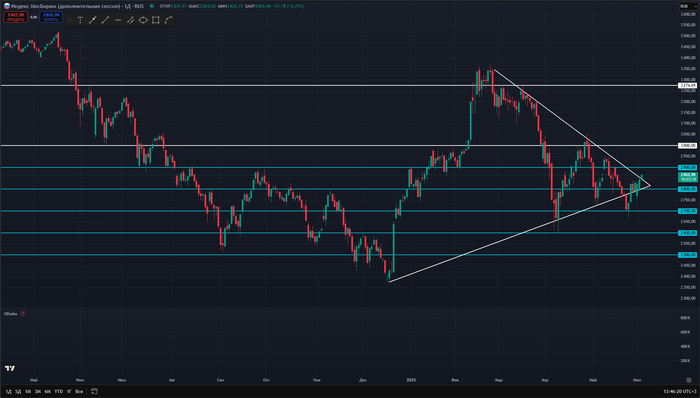The image size is (700, 398).
Task: Click the index title with 1Д · RUS
Action: [77, 6]
